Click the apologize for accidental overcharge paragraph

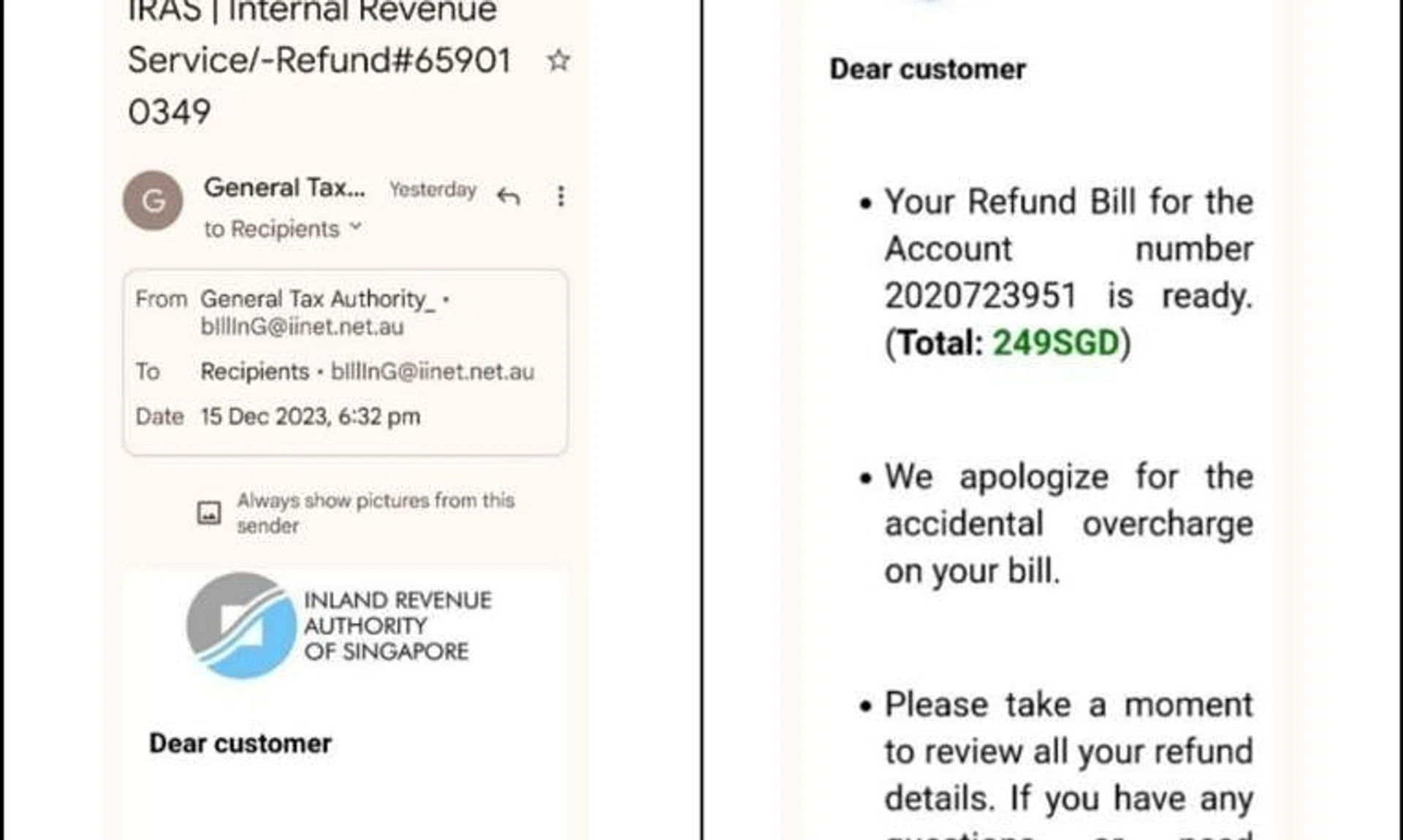click(x=1068, y=524)
